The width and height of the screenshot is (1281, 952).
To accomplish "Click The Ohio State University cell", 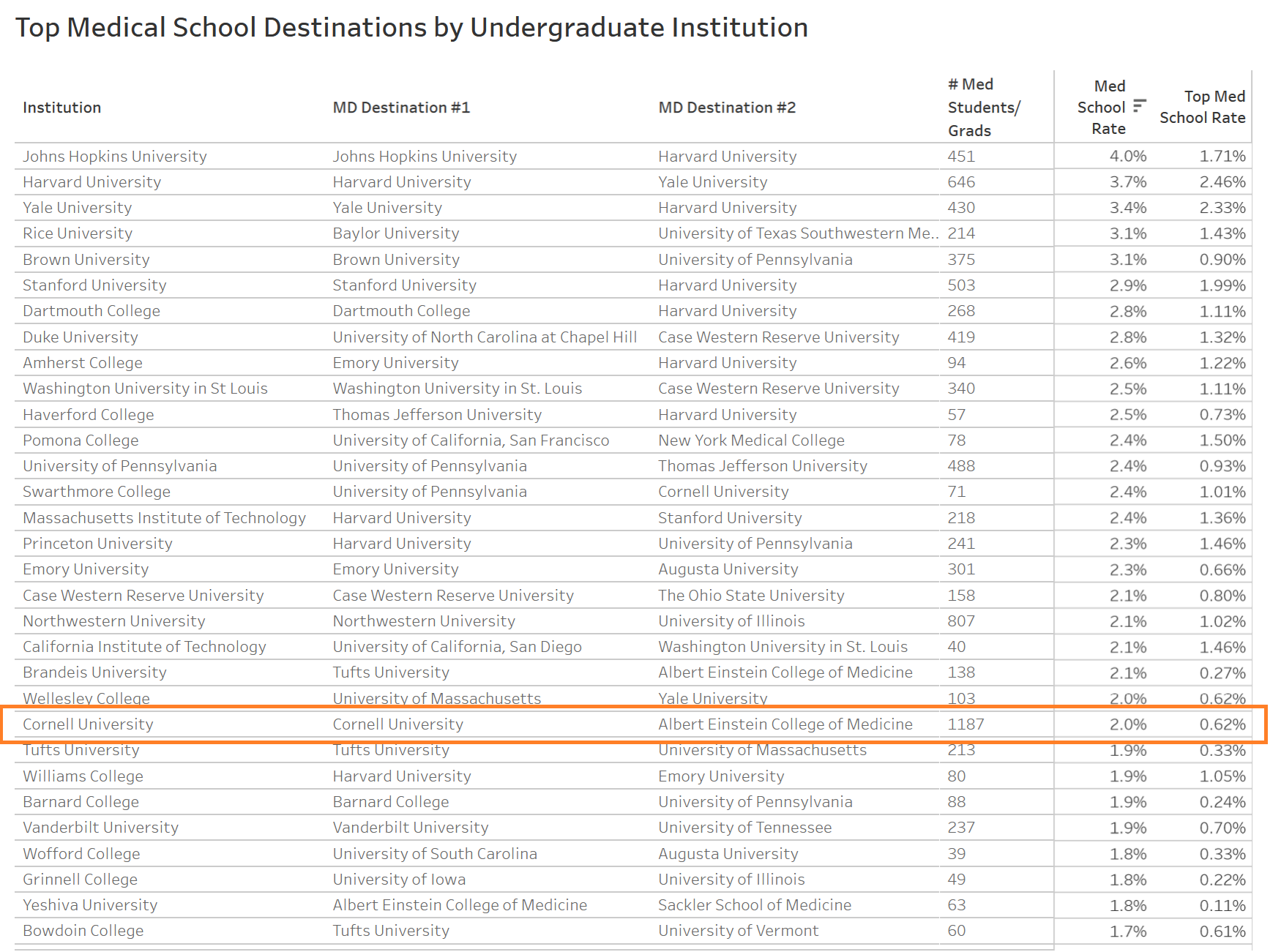I will (x=751, y=596).
